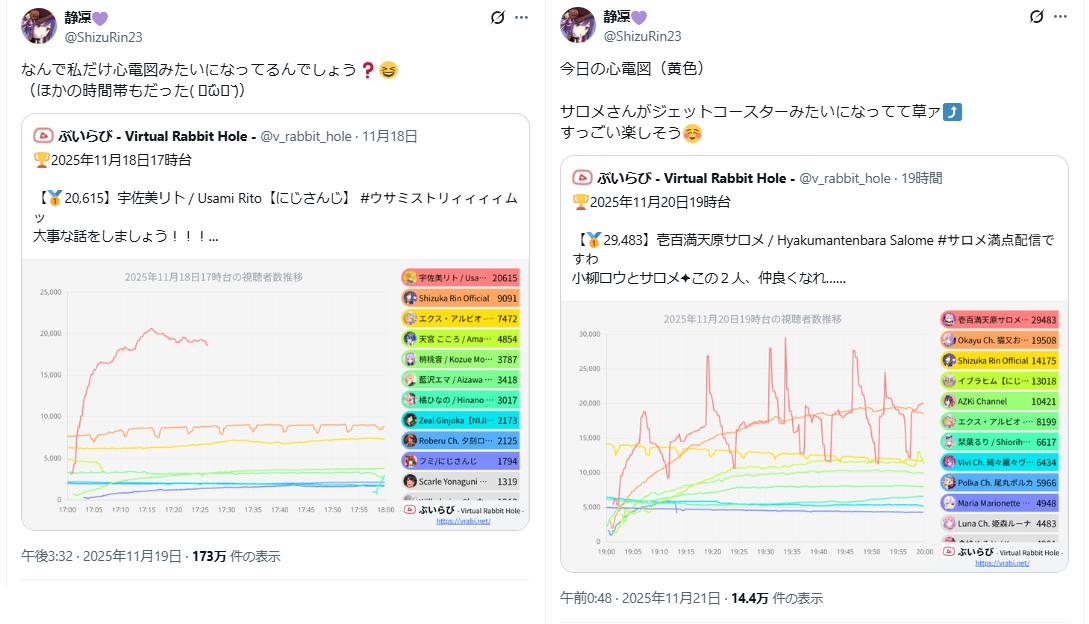Viewport: 1089px width, 624px height.
Task: Click the Grok icon on the left post
Action: (498, 18)
